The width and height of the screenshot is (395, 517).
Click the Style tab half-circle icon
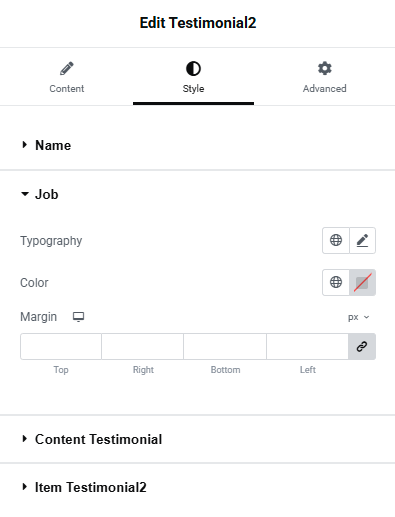point(193,69)
